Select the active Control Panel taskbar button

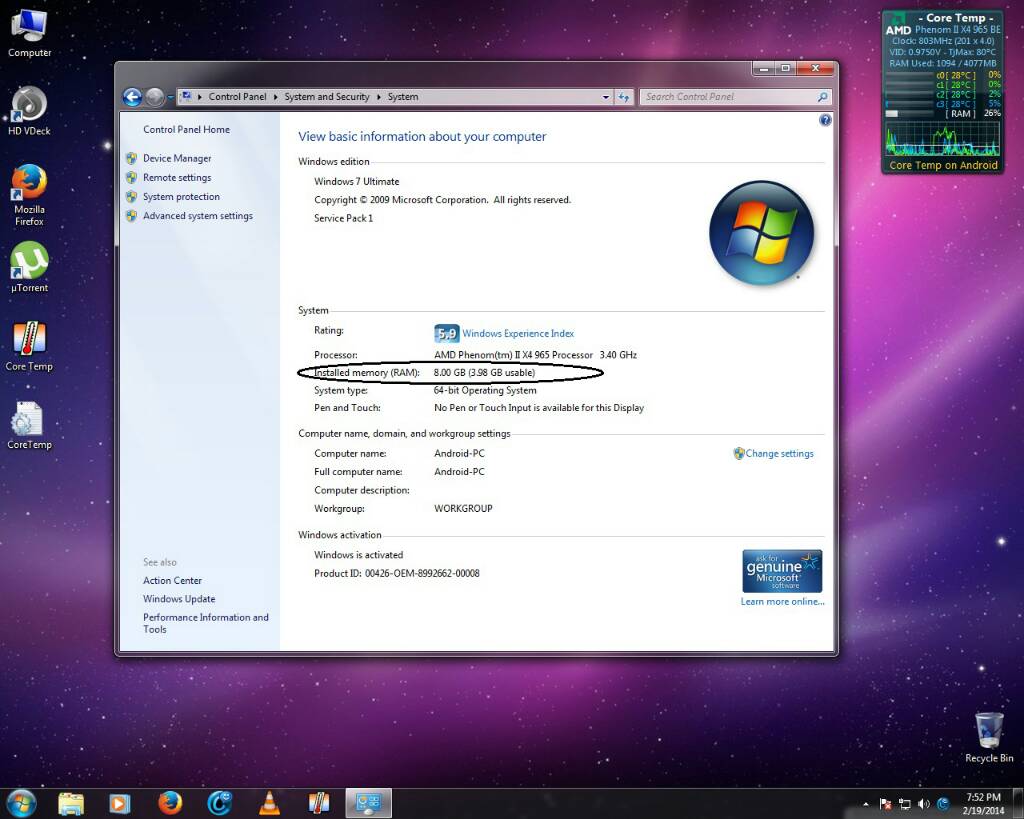tap(368, 803)
